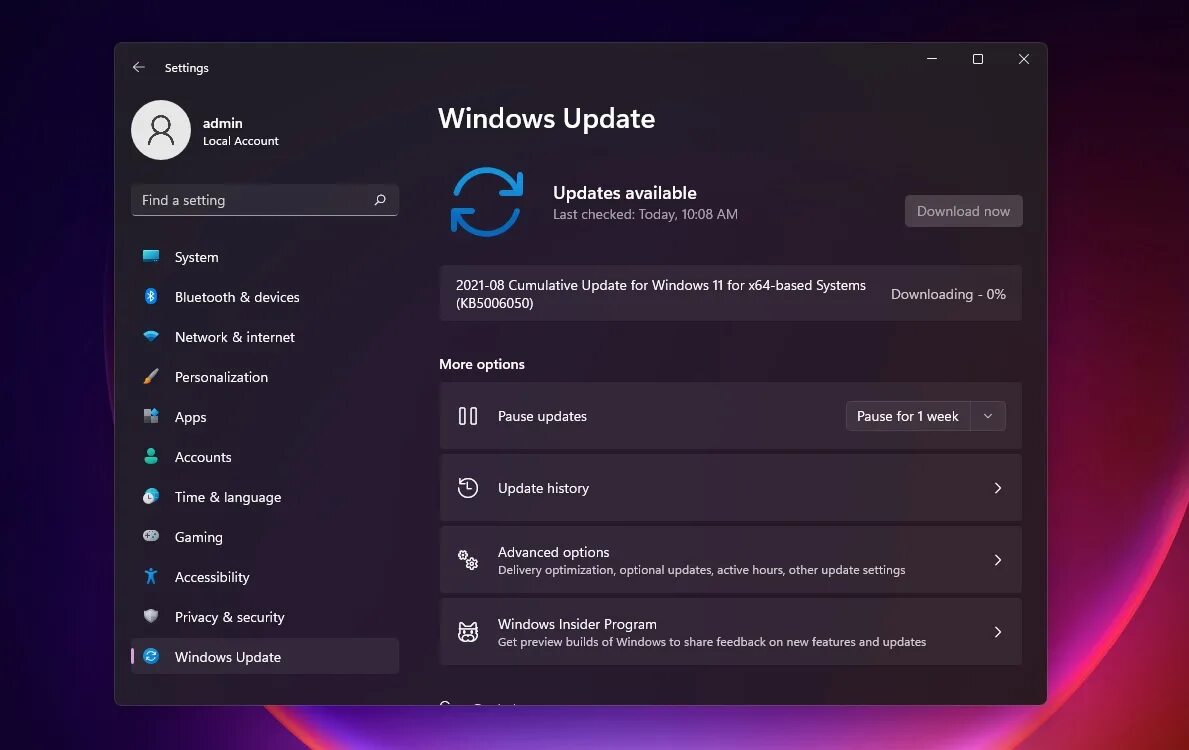The height and width of the screenshot is (750, 1189).
Task: Open Network & internet settings
Action: (x=265, y=337)
